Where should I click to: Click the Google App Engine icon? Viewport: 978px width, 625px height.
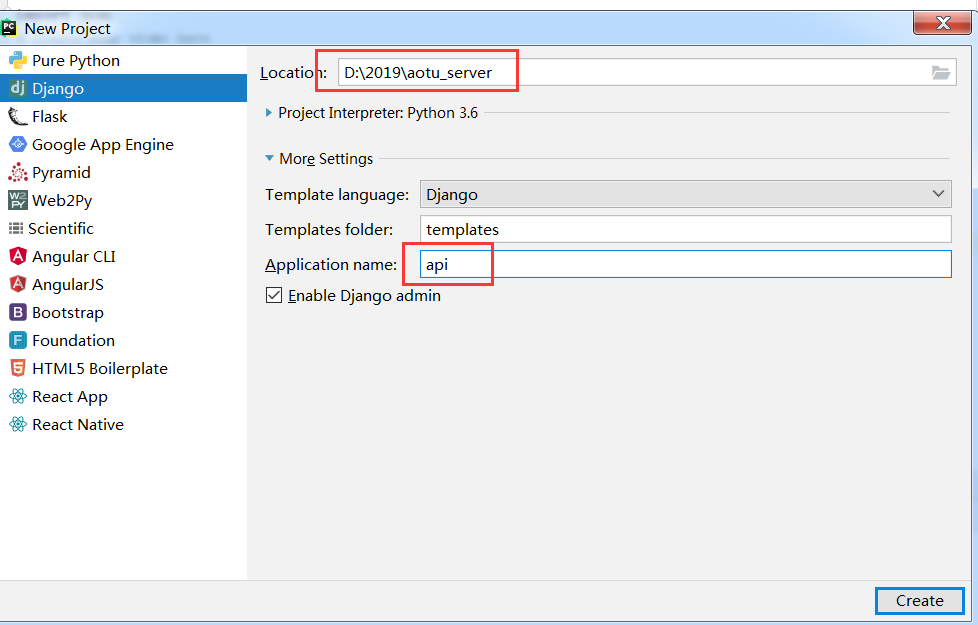click(17, 145)
